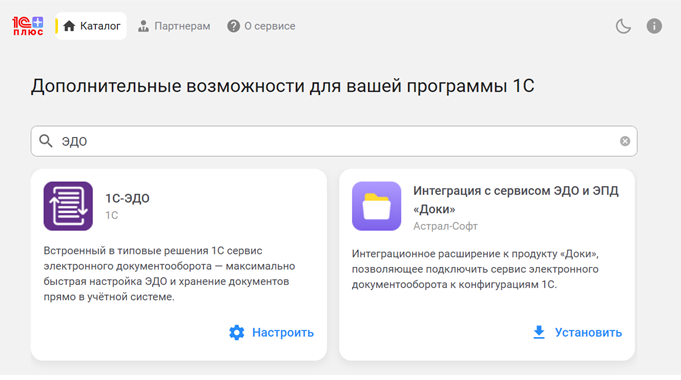Open the 1С-ЭДО card title
Image resolution: width=681 pixels, height=380 pixels.
coord(127,198)
